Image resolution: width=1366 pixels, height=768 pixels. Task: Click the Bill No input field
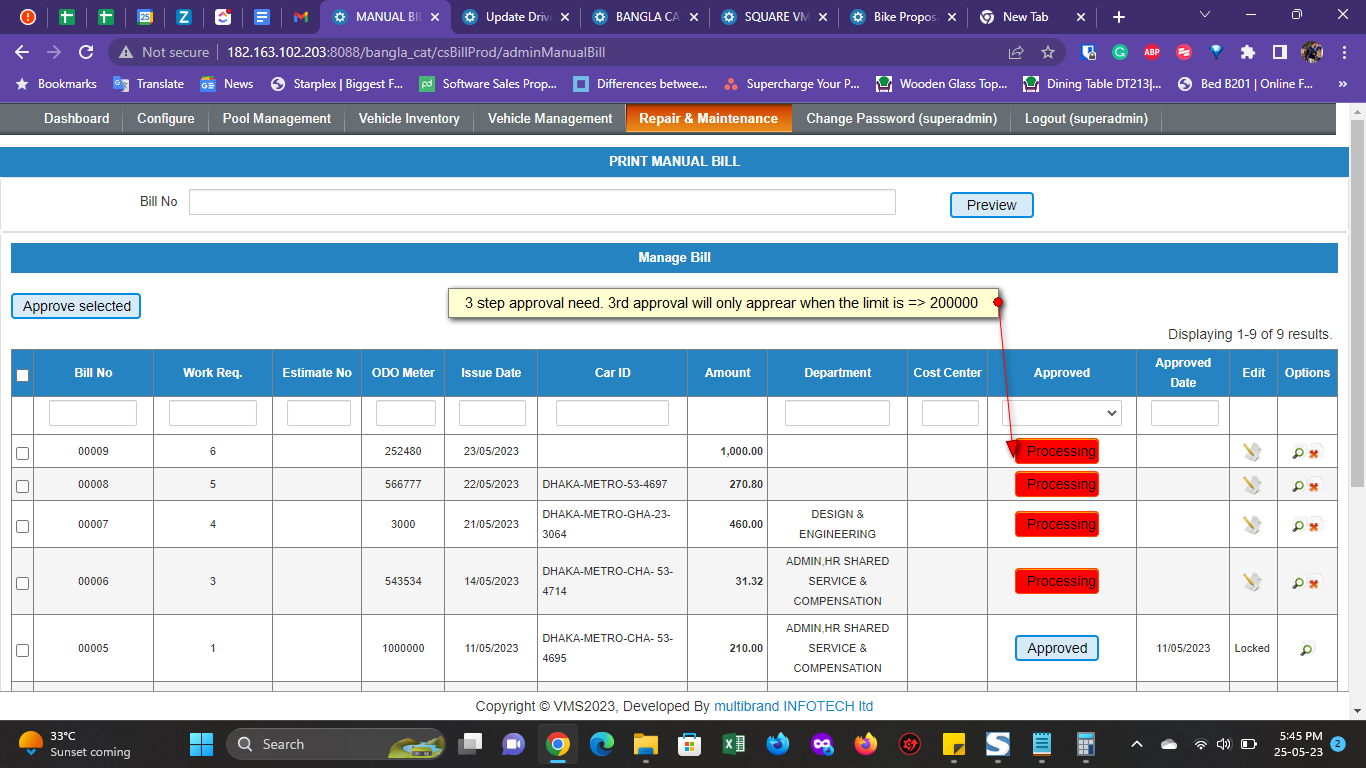pos(542,202)
